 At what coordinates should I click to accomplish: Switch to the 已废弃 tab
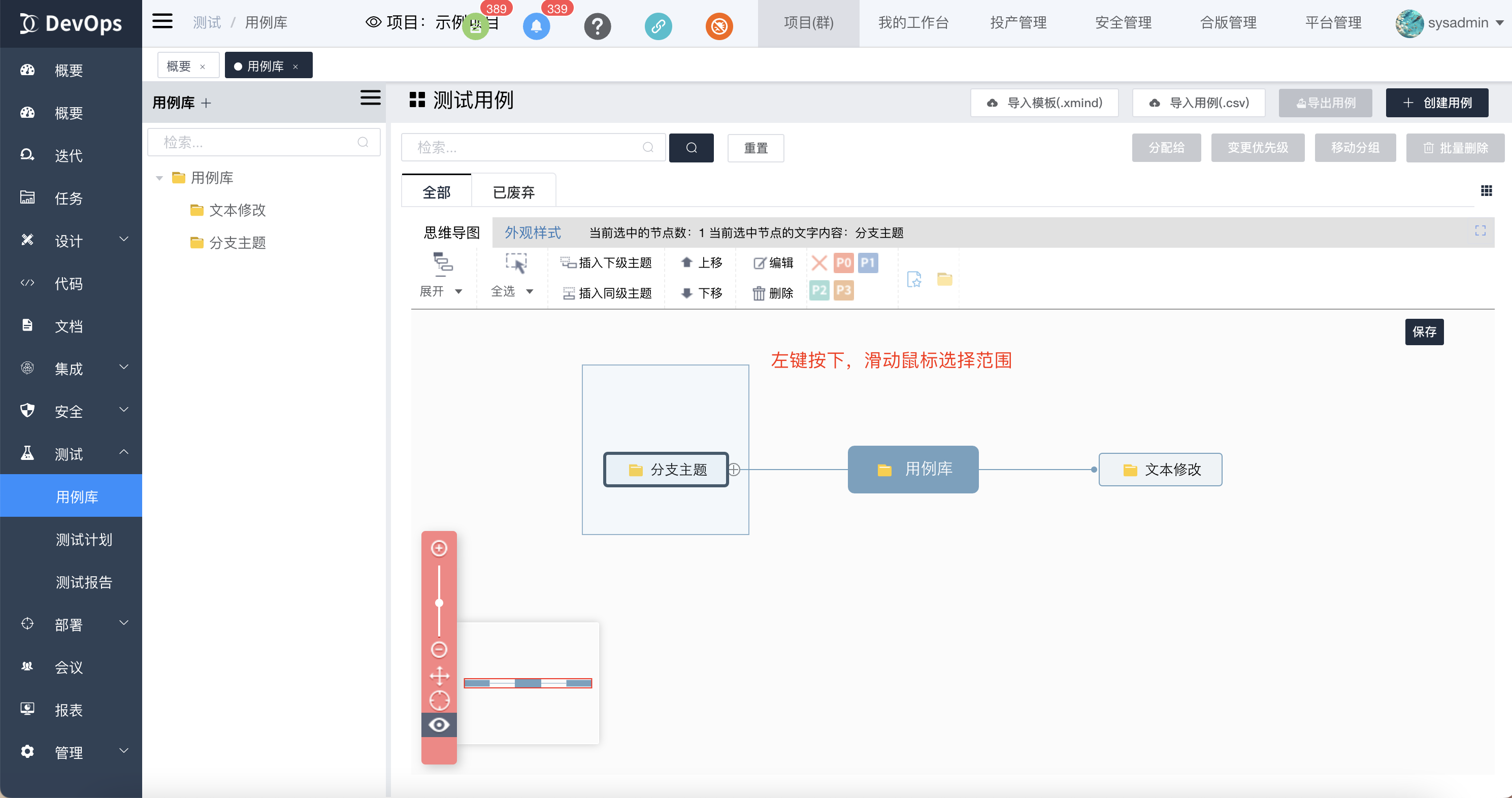514,192
